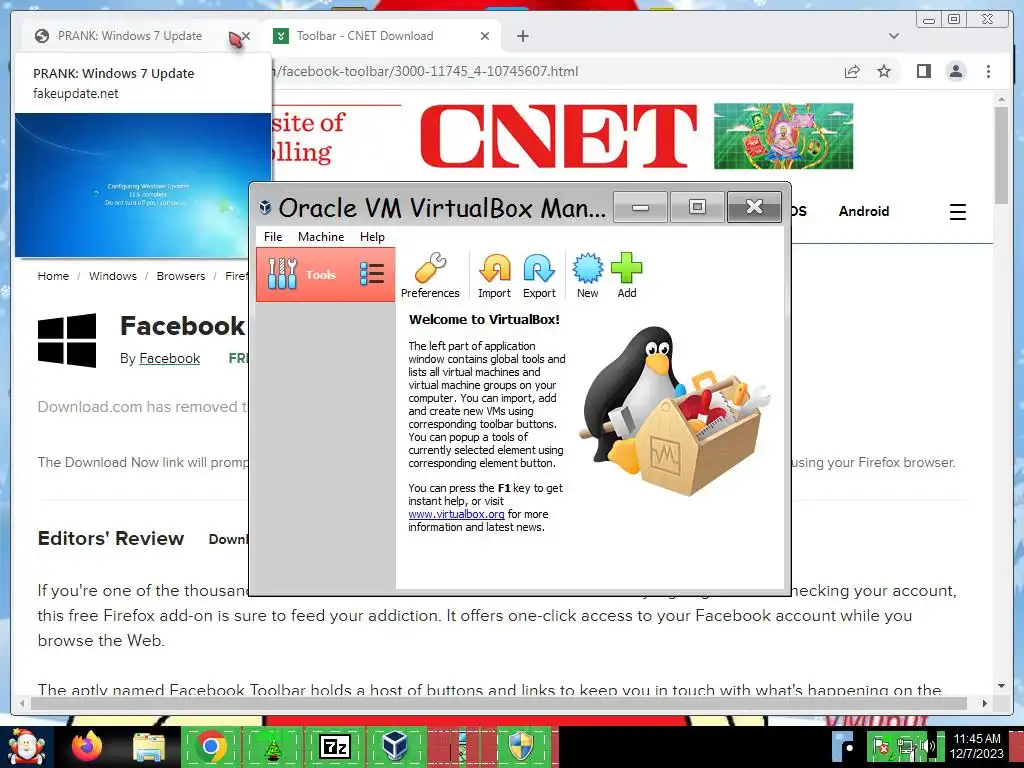Click Windows in the breadcrumb
The height and width of the screenshot is (768, 1024).
tap(113, 276)
